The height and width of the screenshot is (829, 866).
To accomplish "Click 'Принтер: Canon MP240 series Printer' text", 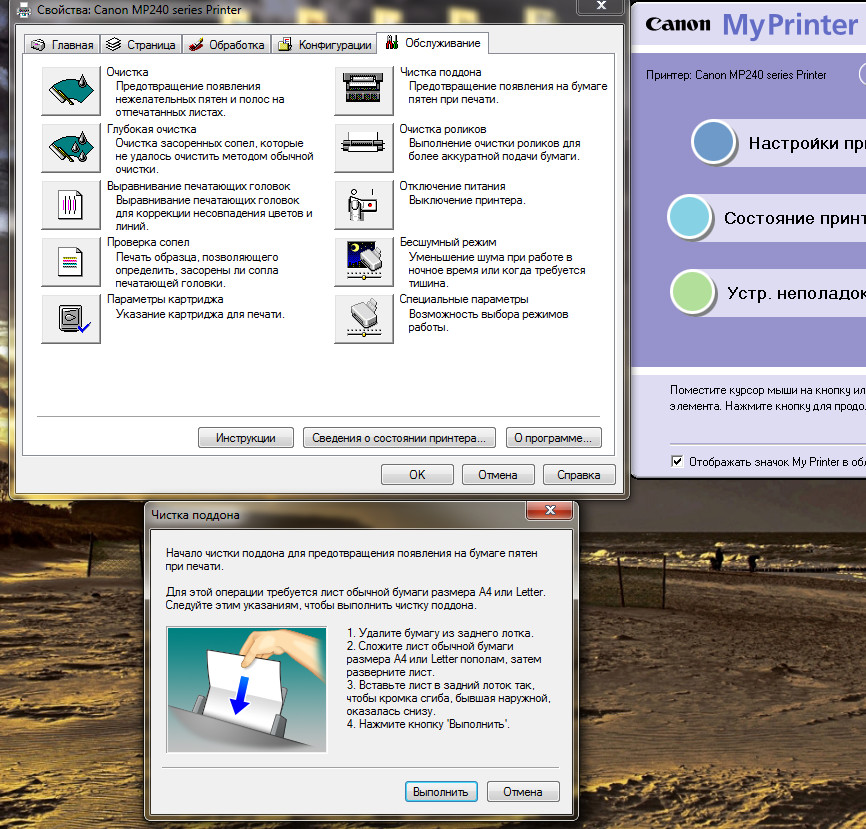I will (x=736, y=75).
